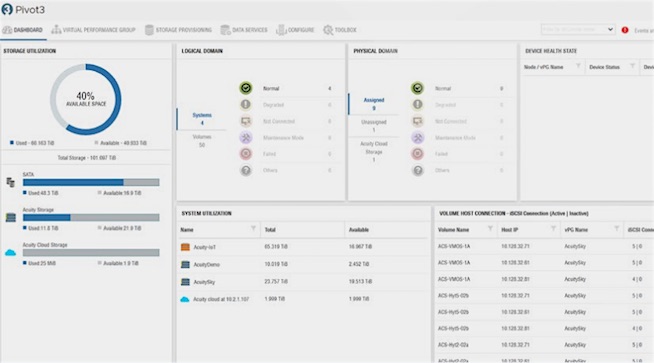Sort by the Host IP column header
Screen dimensions: 654x363
[509, 230]
